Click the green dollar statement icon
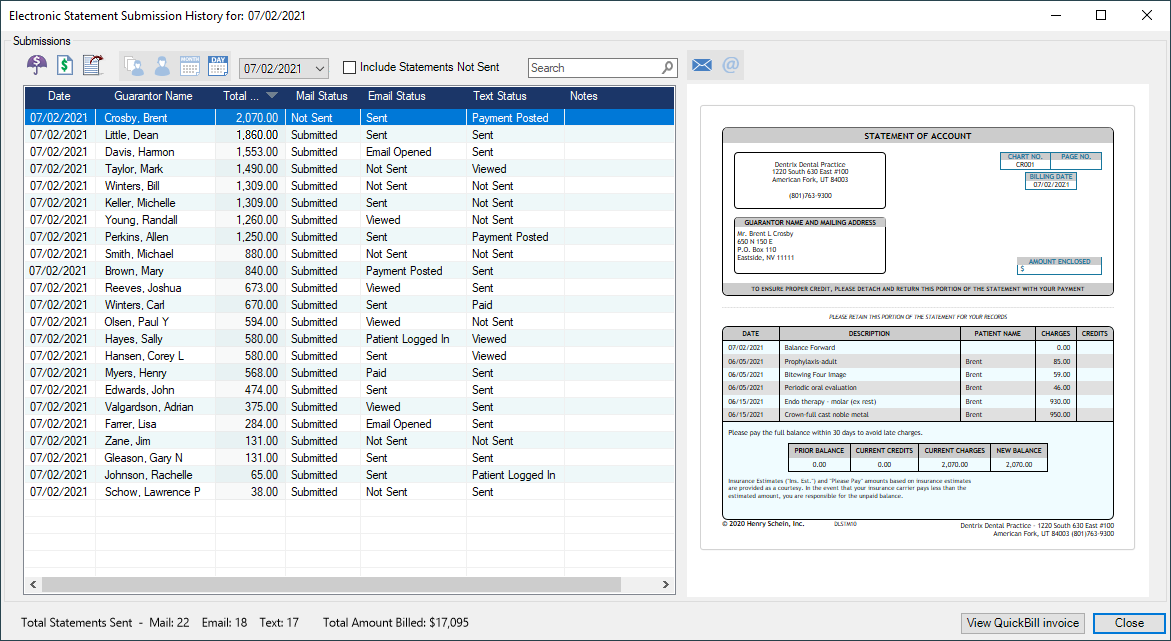 point(65,67)
